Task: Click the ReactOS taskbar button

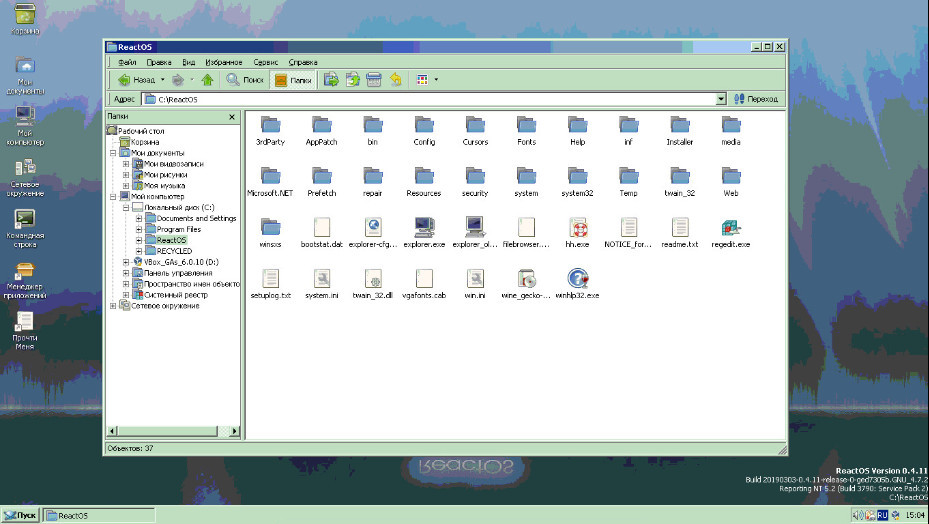Action: [x=99, y=515]
